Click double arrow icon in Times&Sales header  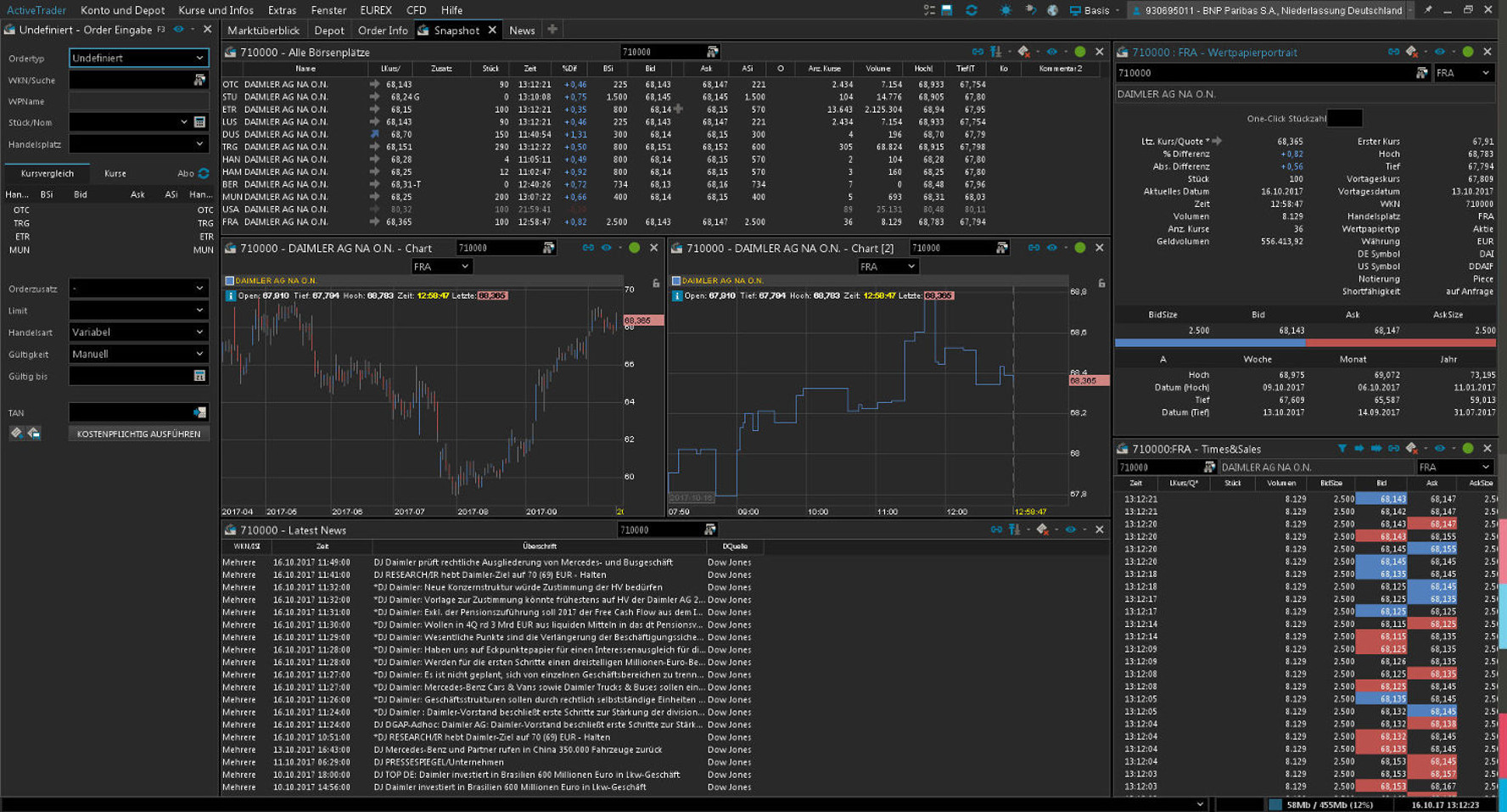pos(1375,448)
